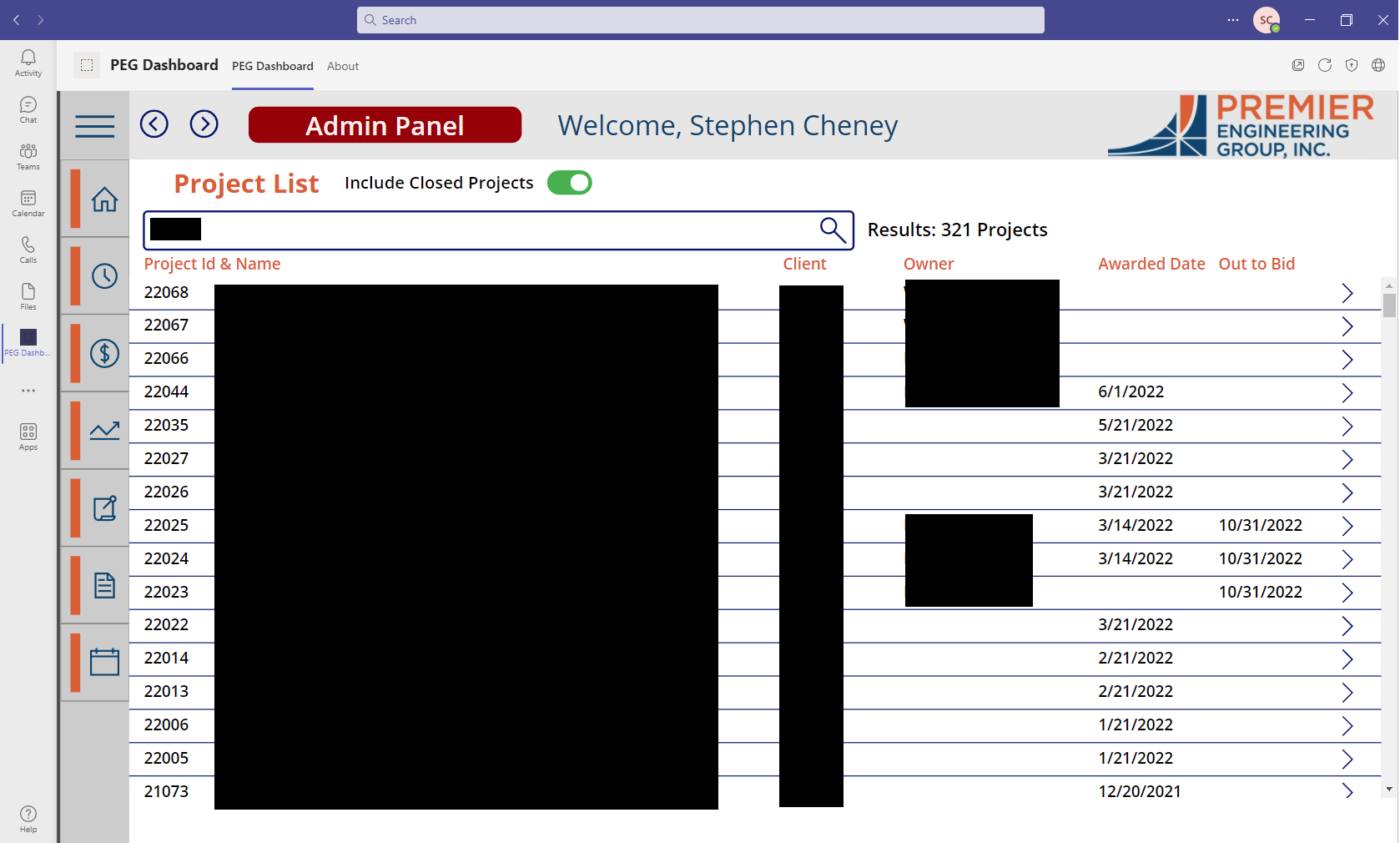Toggle the edit pencil icon in sidebar
1400x843 pixels.
click(105, 507)
